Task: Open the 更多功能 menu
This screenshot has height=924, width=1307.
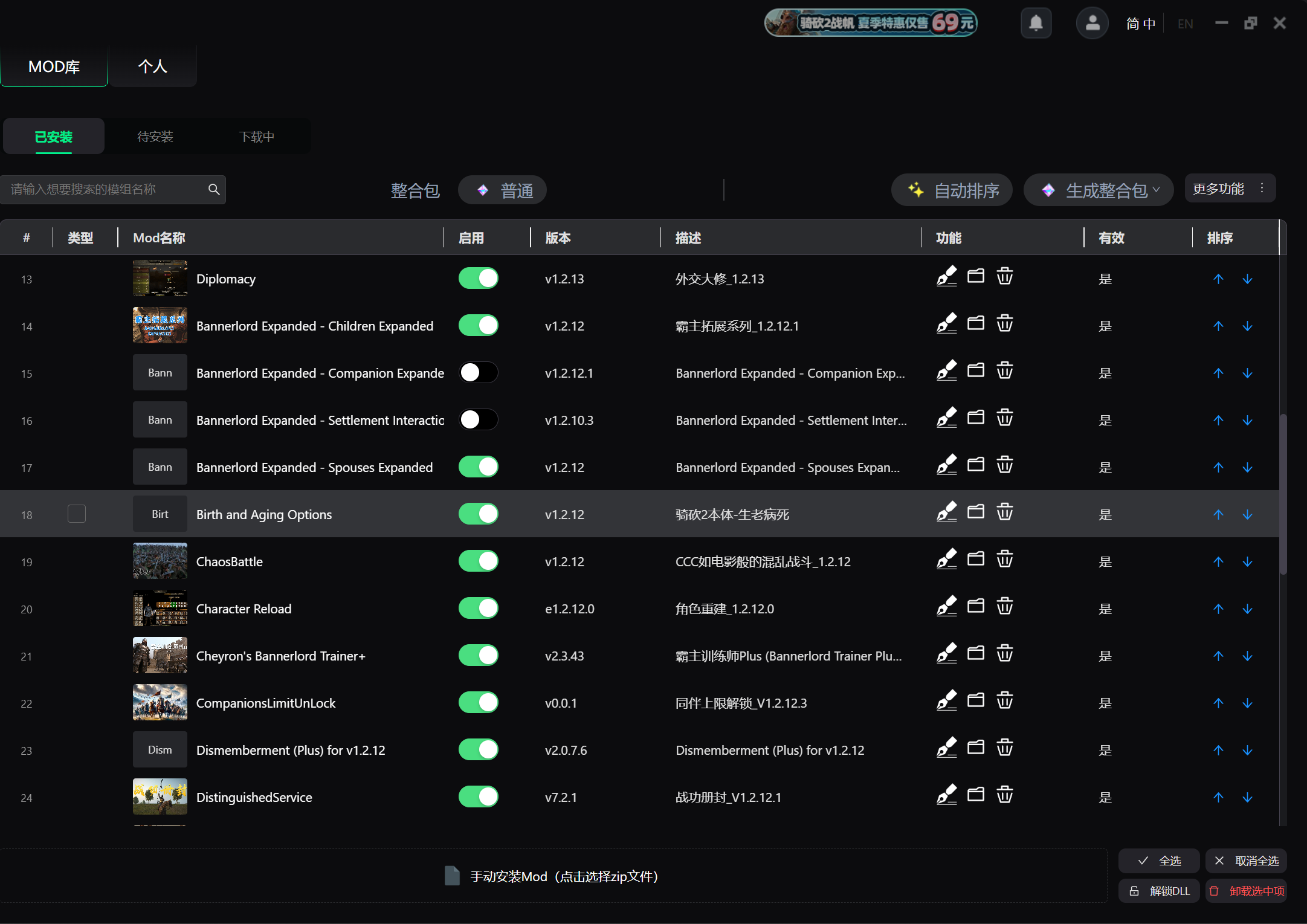Action: coord(1230,189)
